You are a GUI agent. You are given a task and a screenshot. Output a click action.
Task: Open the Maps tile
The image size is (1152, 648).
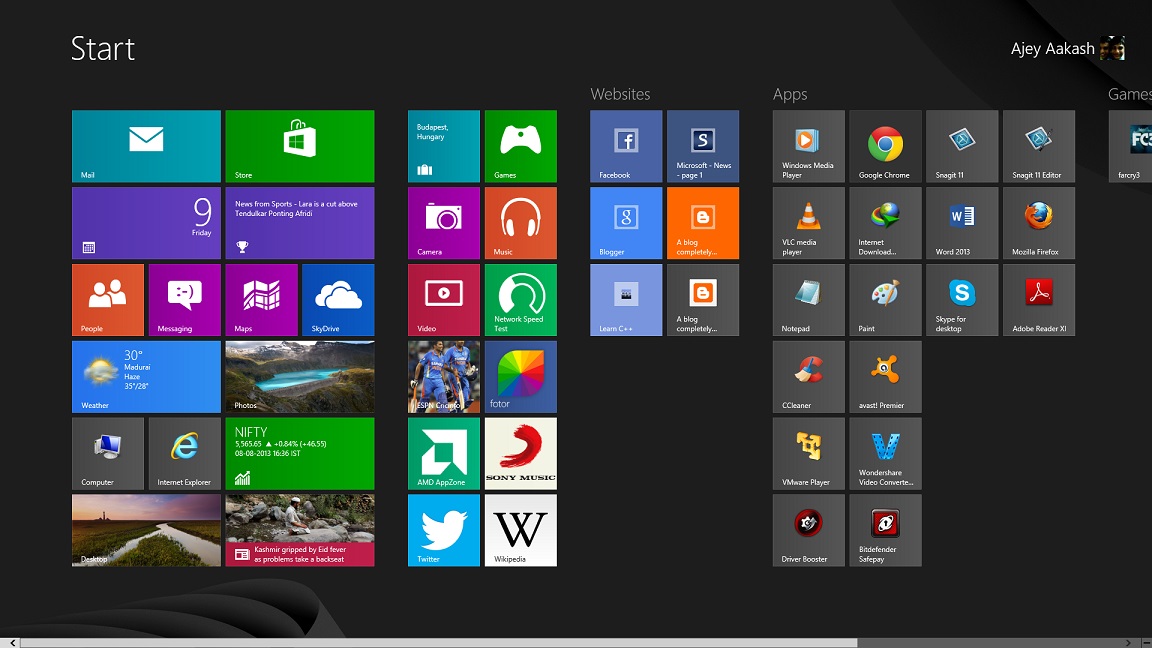coord(262,300)
